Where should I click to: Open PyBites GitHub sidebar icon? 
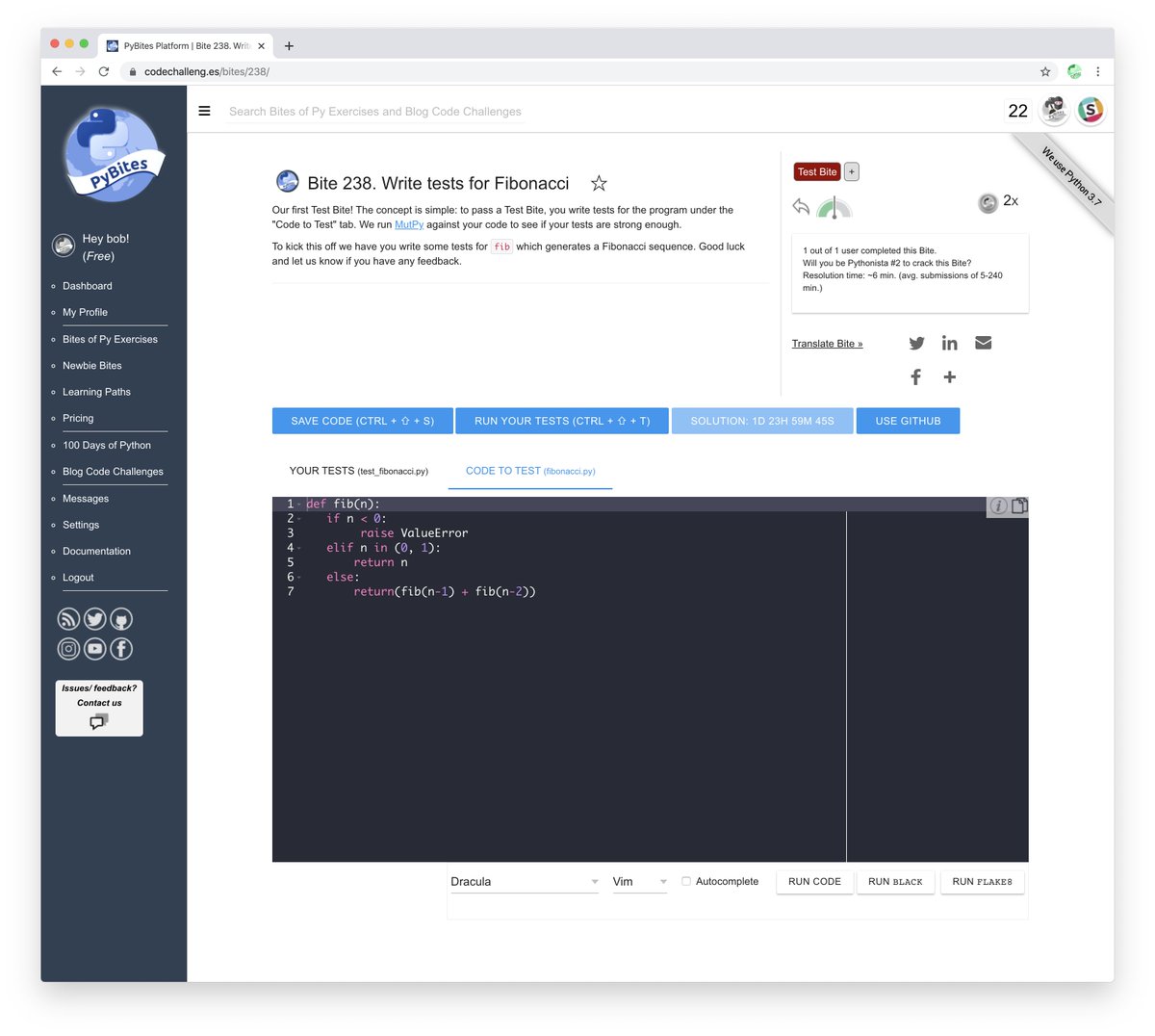[x=121, y=619]
